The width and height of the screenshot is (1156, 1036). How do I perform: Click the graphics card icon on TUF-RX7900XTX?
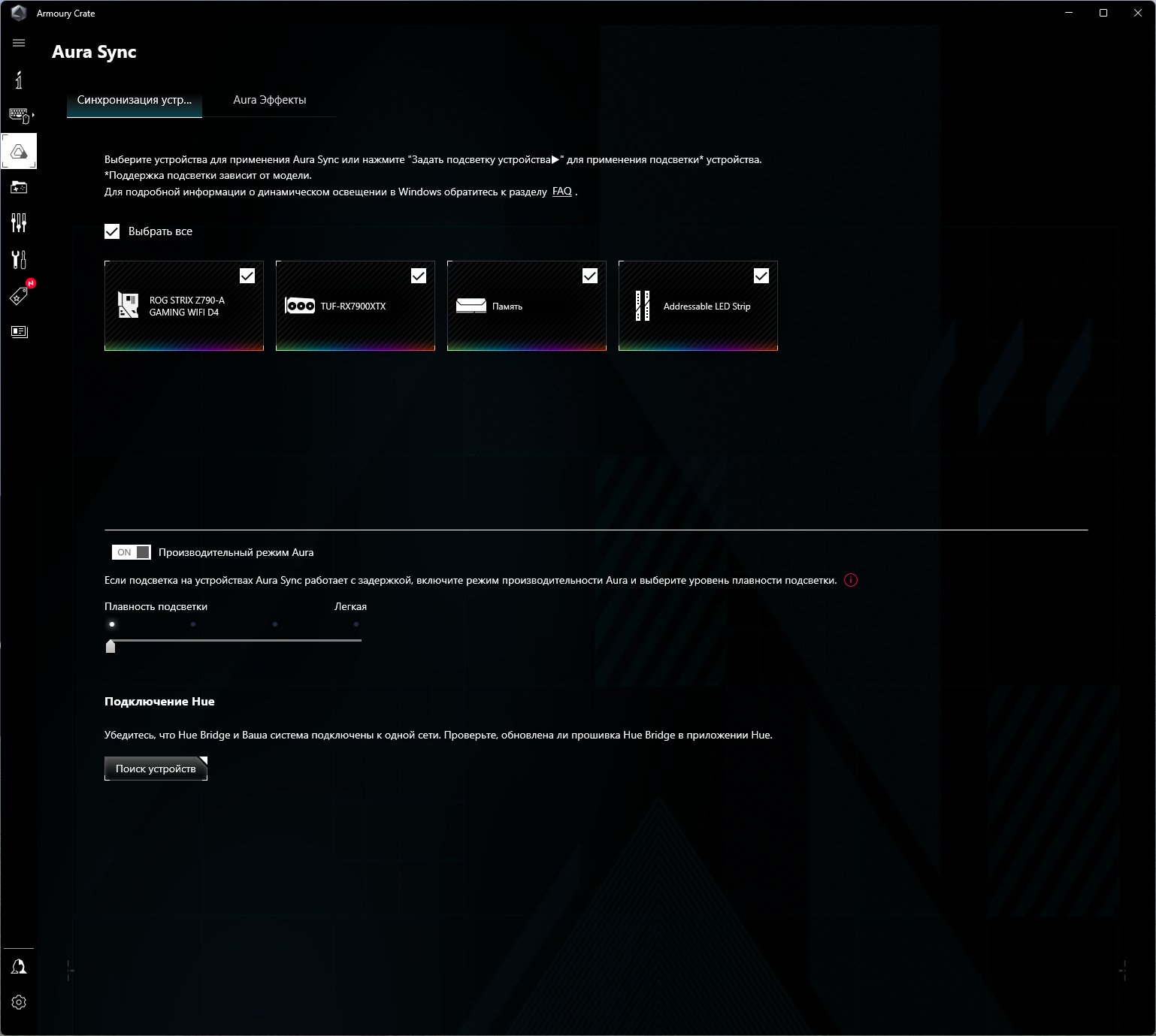click(300, 306)
